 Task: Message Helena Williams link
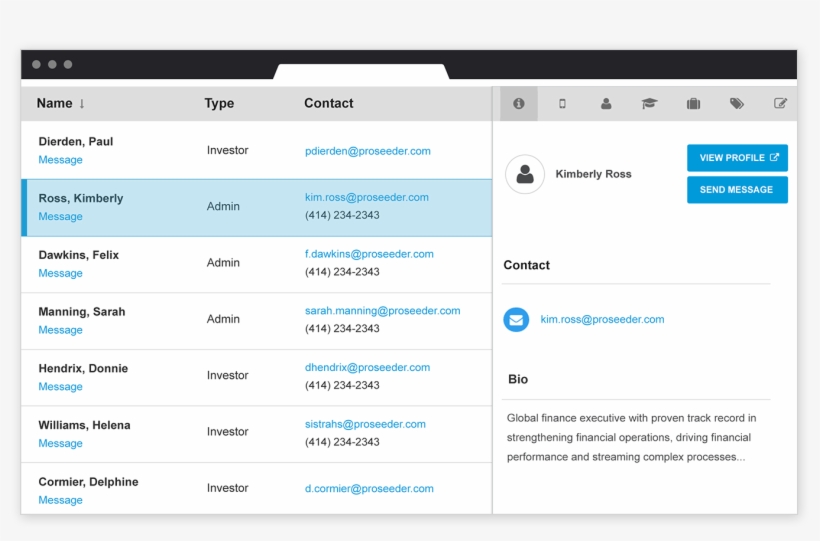tap(61, 443)
